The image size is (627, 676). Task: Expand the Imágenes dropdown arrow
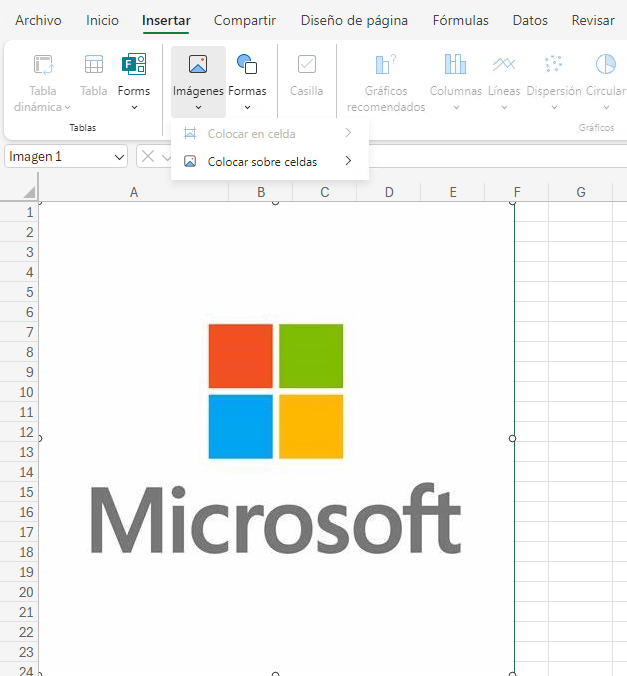(198, 107)
